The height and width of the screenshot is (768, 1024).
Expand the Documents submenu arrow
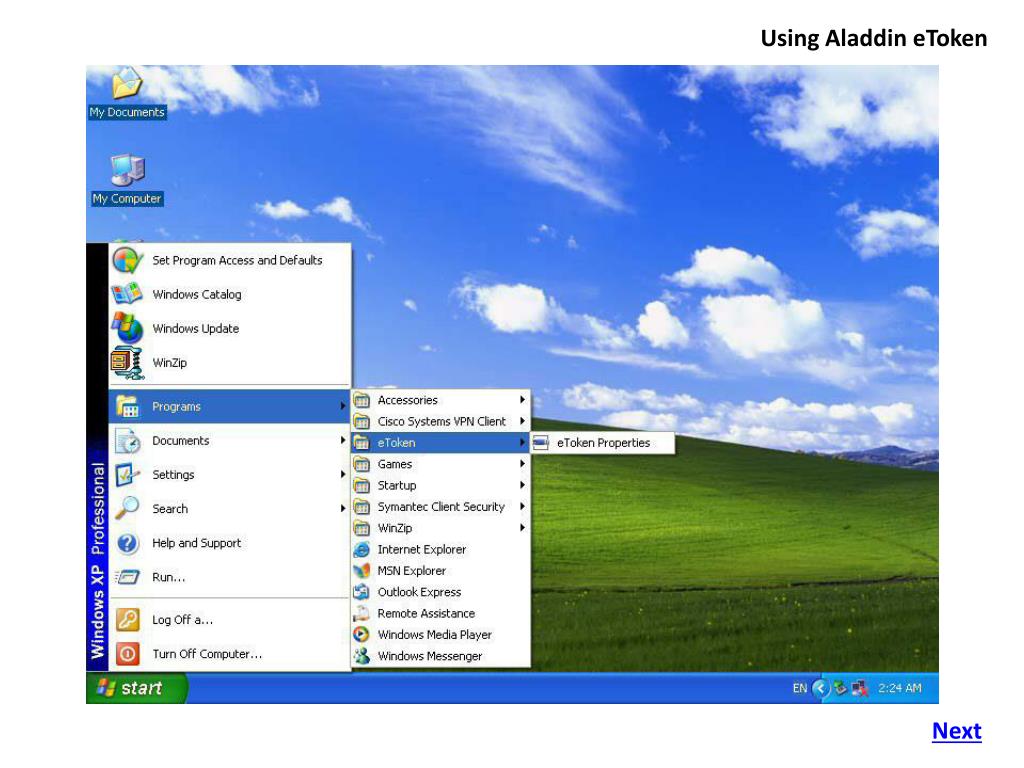tap(342, 441)
